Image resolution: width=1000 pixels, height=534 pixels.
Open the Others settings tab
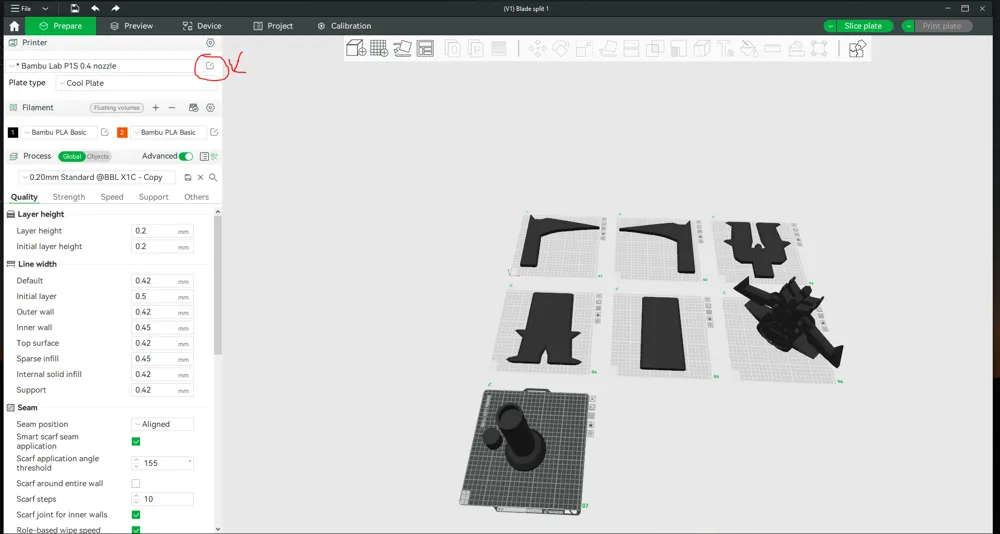pos(196,197)
